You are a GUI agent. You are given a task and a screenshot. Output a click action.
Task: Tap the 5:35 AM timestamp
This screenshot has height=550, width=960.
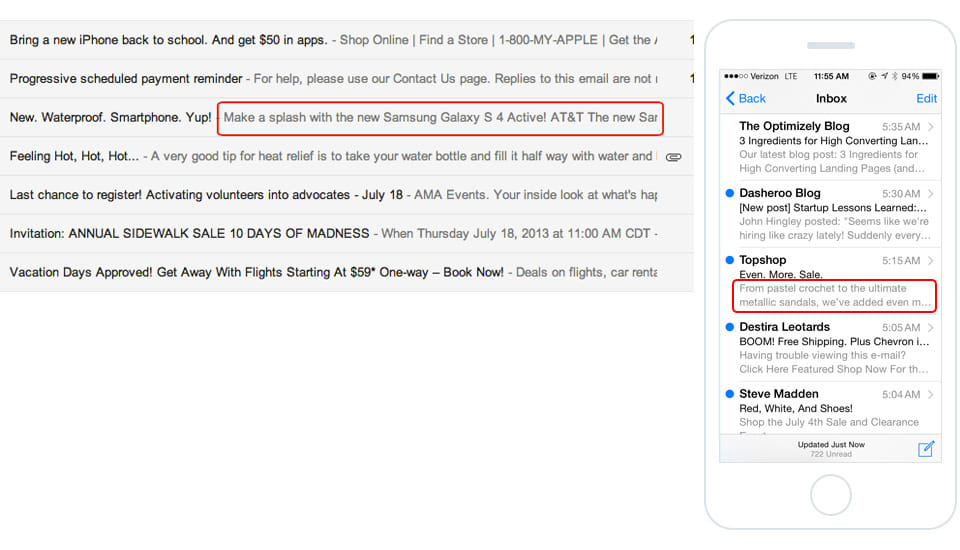point(901,127)
